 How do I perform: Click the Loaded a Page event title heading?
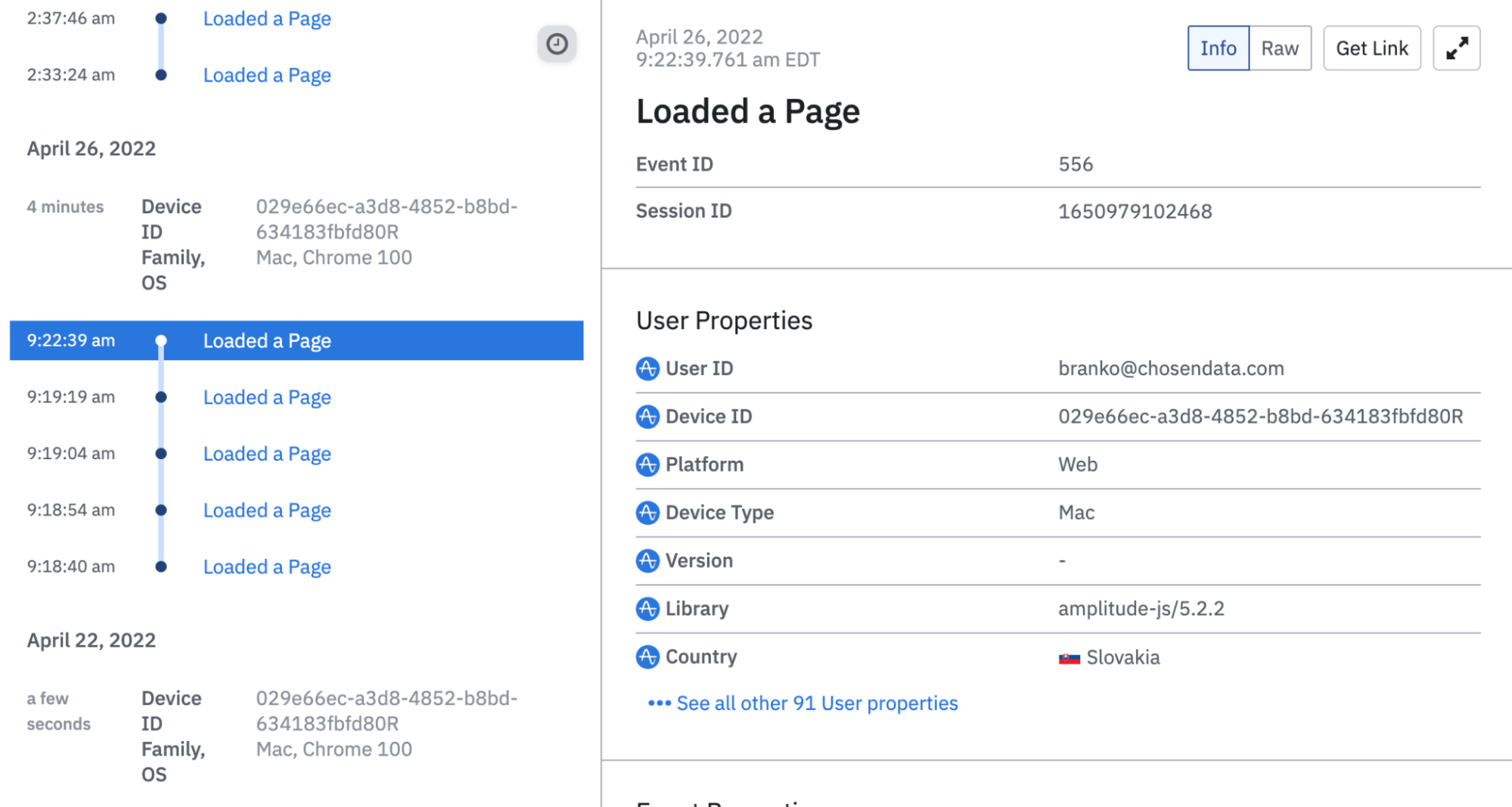point(747,112)
